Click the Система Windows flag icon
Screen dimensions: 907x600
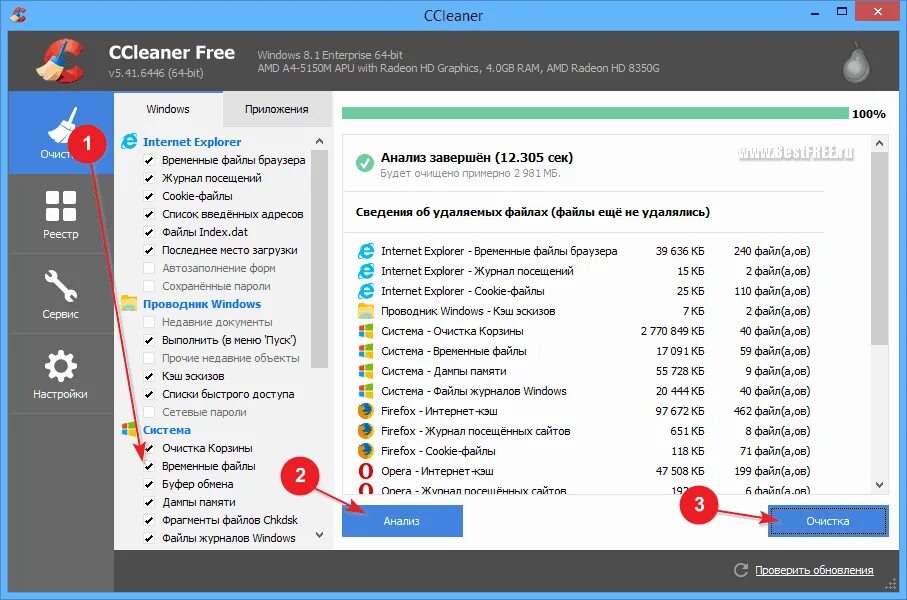tap(129, 429)
